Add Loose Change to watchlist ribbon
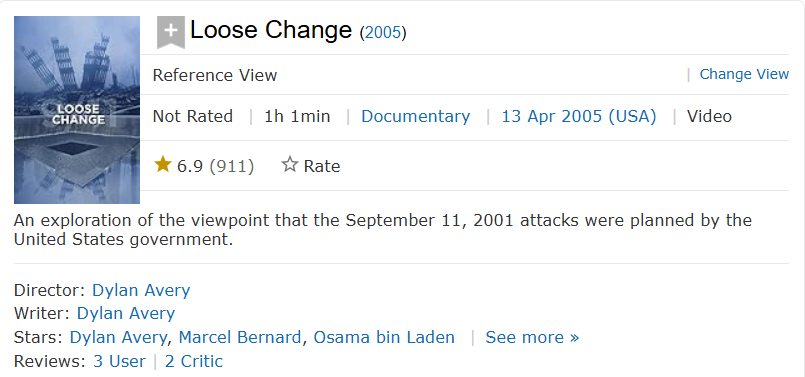The width and height of the screenshot is (805, 377). 170,32
